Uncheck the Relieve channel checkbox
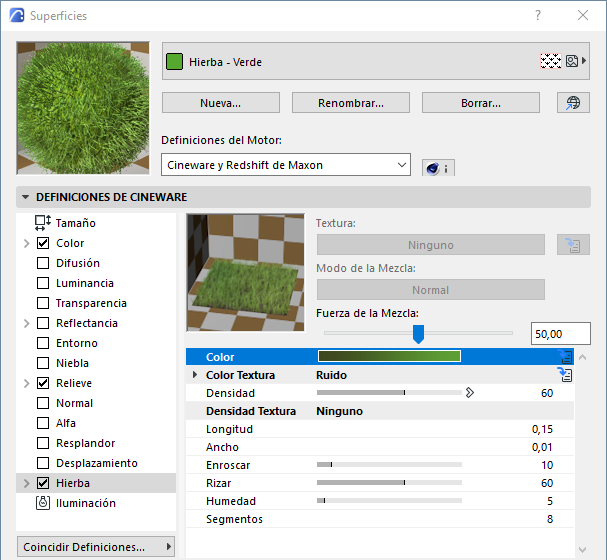This screenshot has height=560, width=607. (x=42, y=383)
